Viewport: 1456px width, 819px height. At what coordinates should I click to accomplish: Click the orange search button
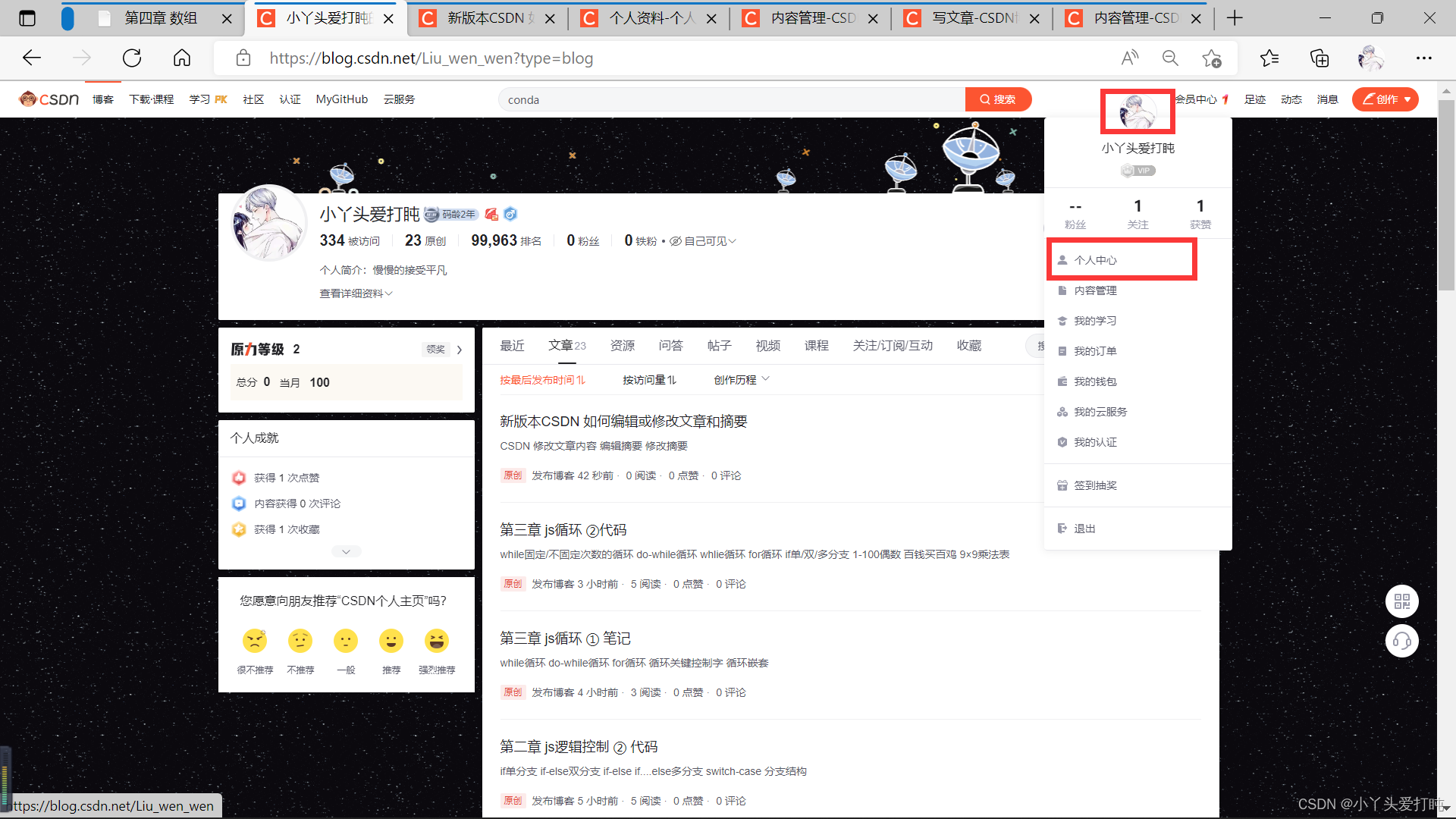coord(997,99)
